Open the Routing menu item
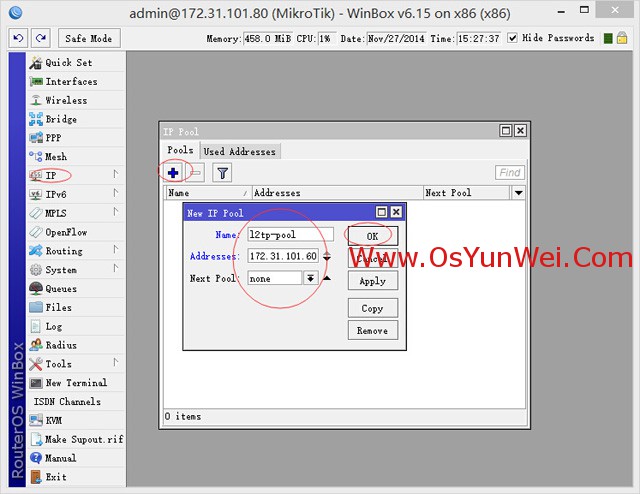The image size is (640, 494). [x=76, y=251]
